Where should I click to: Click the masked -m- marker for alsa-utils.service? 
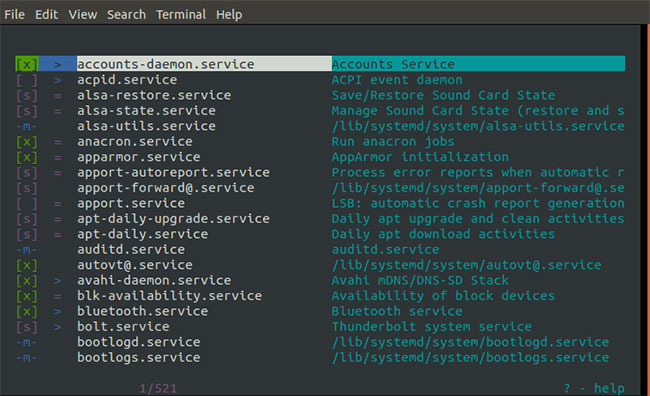pos(27,126)
